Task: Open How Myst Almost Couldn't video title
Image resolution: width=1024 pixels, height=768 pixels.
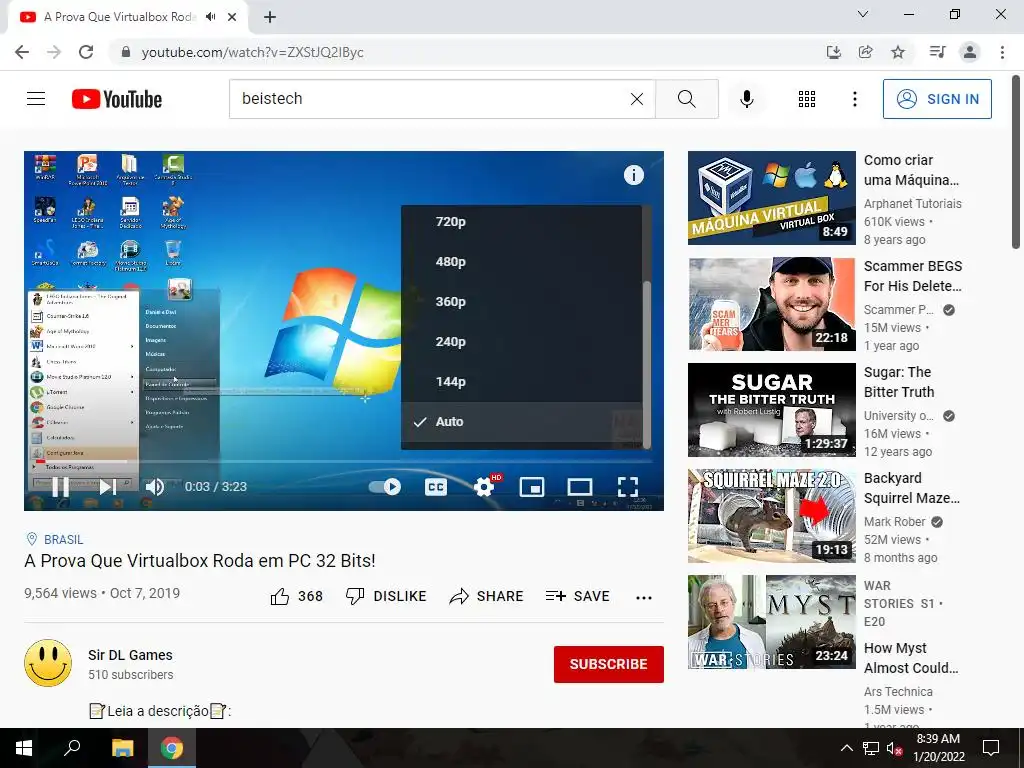Action: (911, 658)
